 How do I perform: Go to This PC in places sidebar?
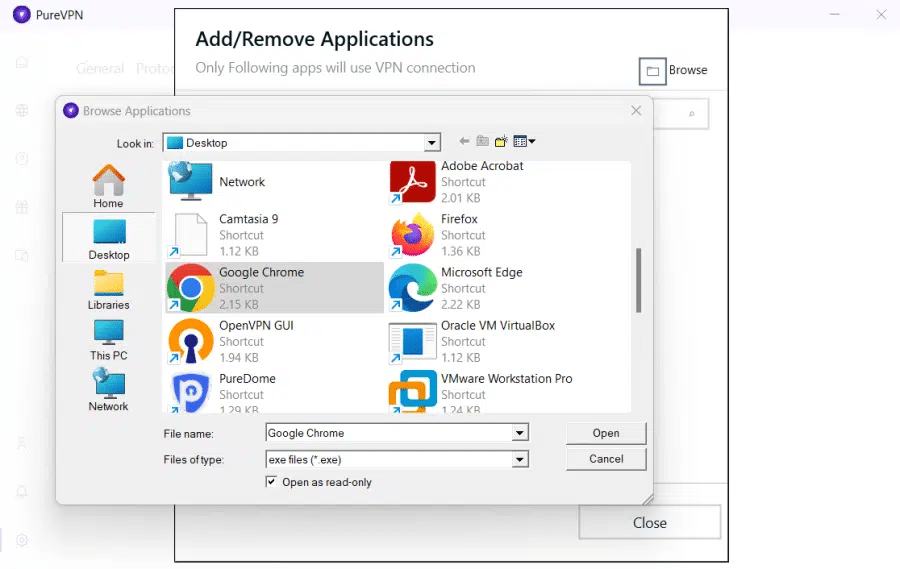click(x=108, y=340)
